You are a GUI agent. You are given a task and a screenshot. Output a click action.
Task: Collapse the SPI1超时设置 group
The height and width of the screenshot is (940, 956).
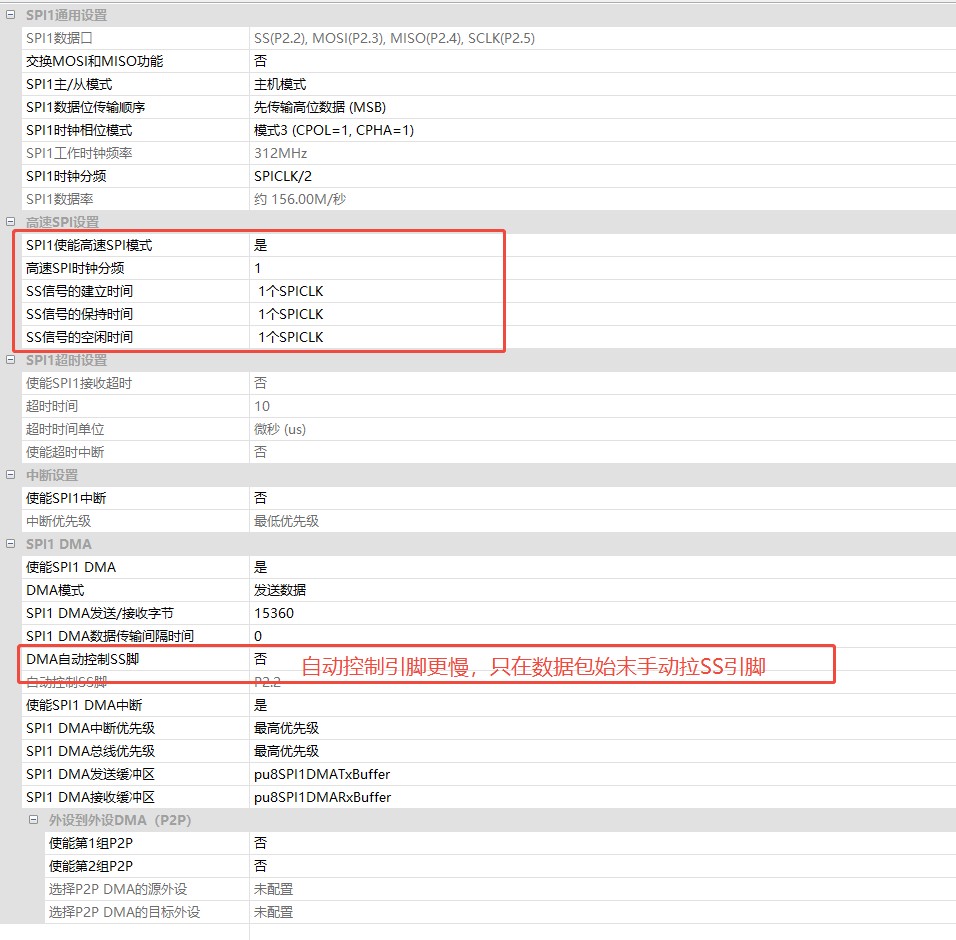coord(10,360)
